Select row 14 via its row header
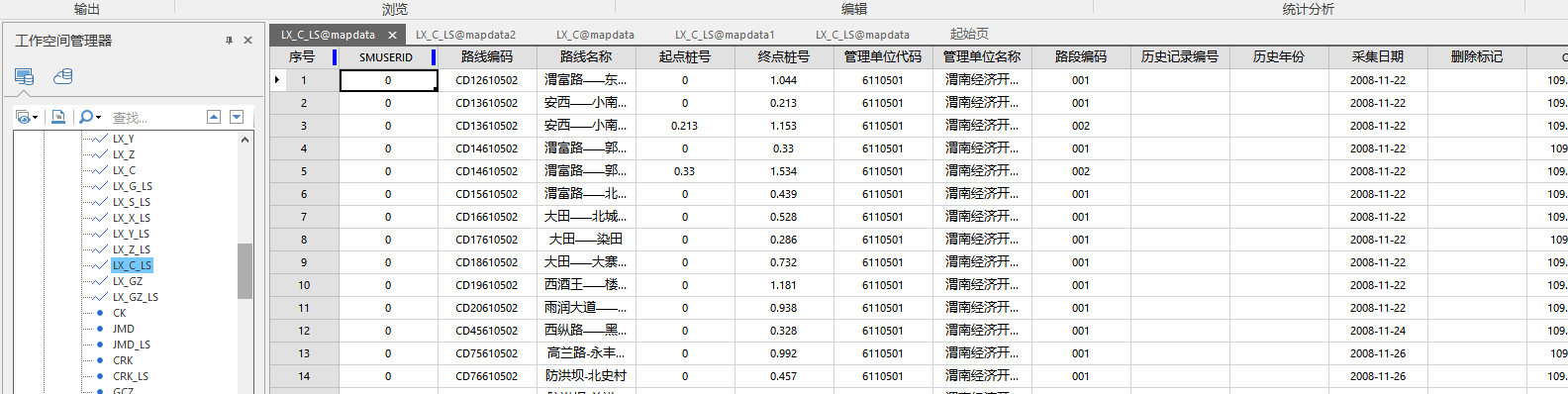The image size is (1568, 394). click(x=304, y=376)
